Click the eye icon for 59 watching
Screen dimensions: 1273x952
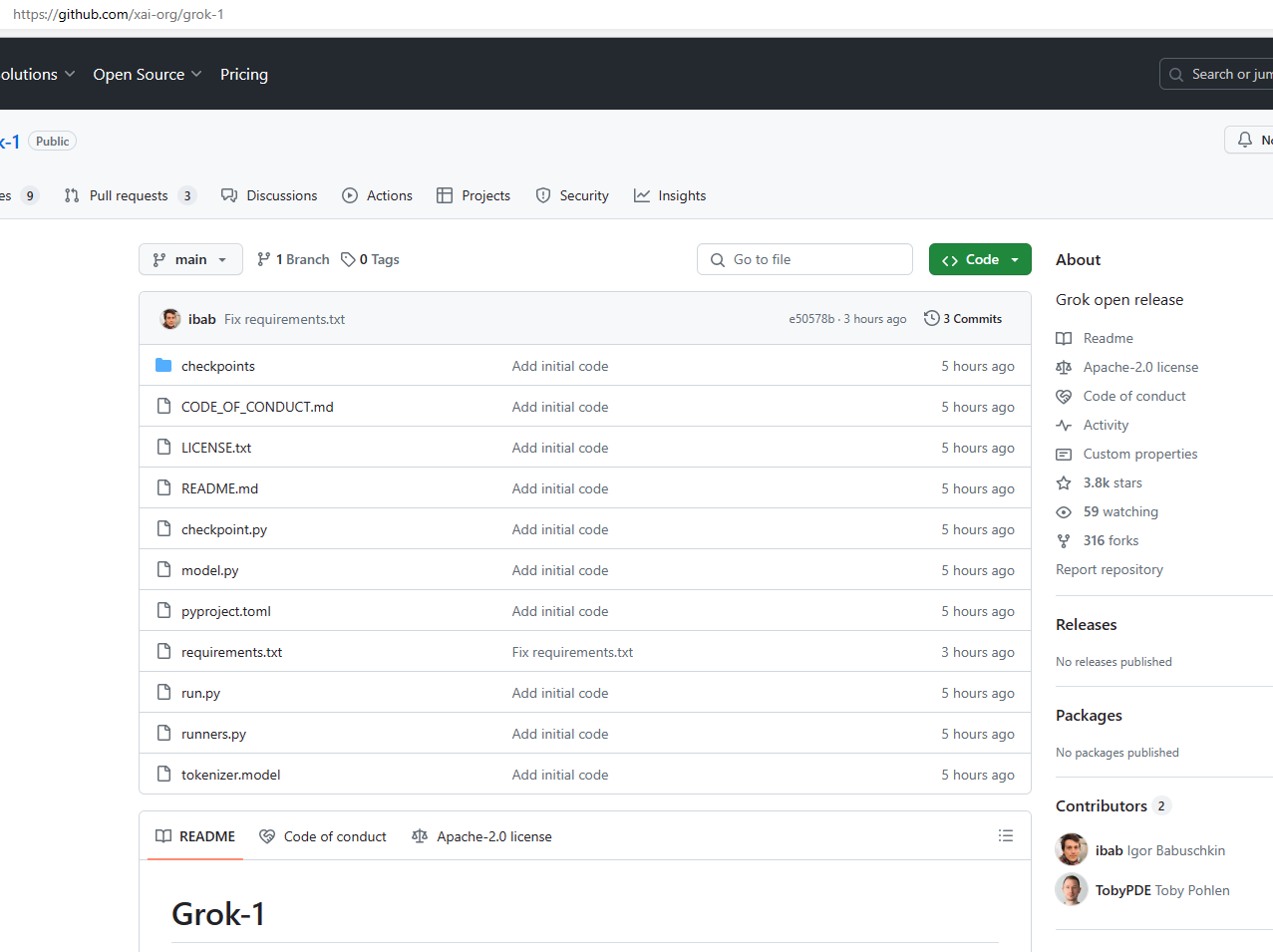(1064, 512)
